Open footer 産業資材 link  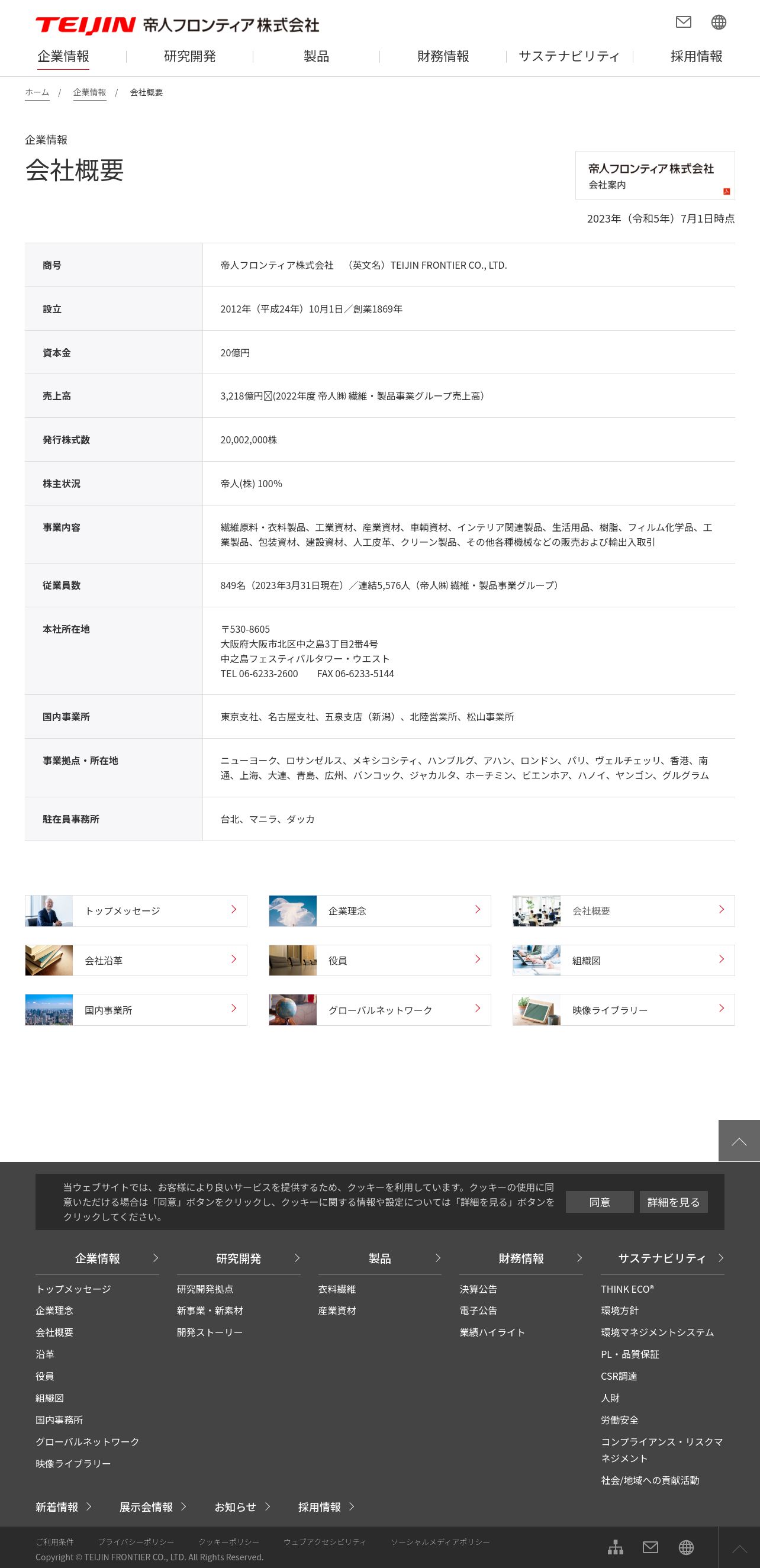pos(337,1311)
